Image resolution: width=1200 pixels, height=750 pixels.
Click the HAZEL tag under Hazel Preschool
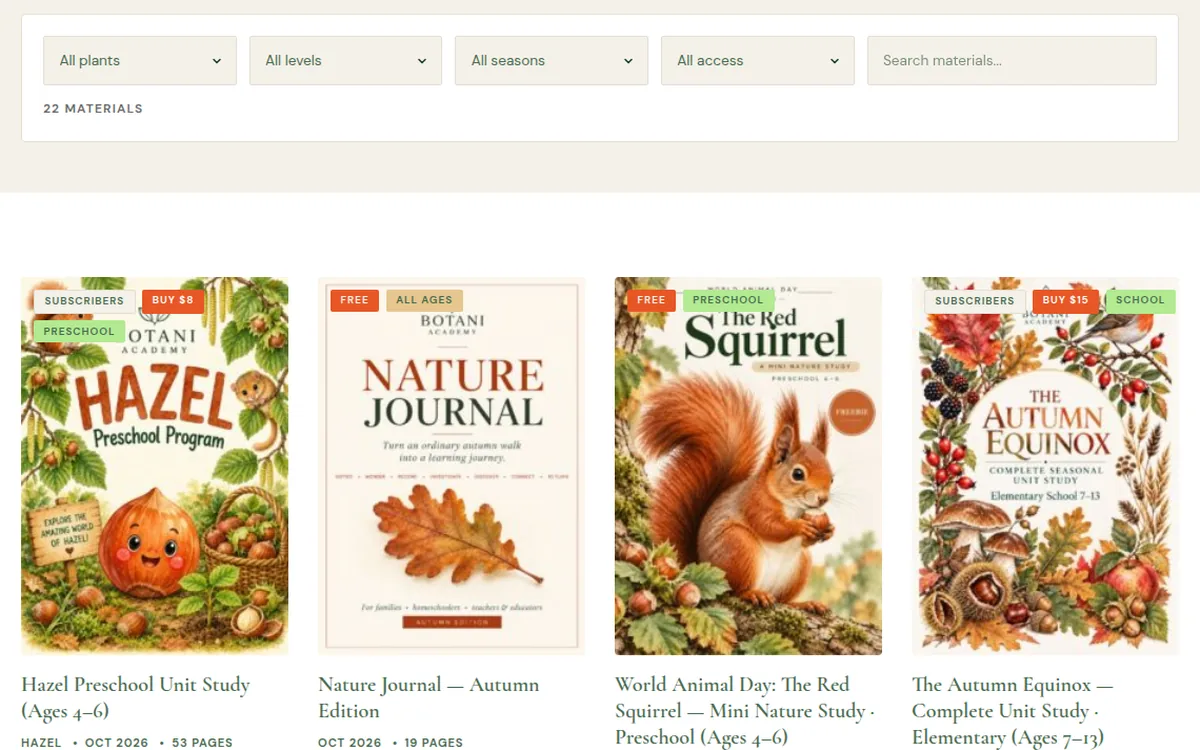[41, 743]
